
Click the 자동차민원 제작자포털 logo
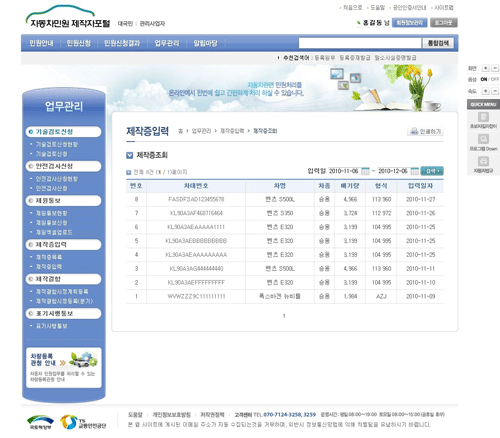coord(68,17)
